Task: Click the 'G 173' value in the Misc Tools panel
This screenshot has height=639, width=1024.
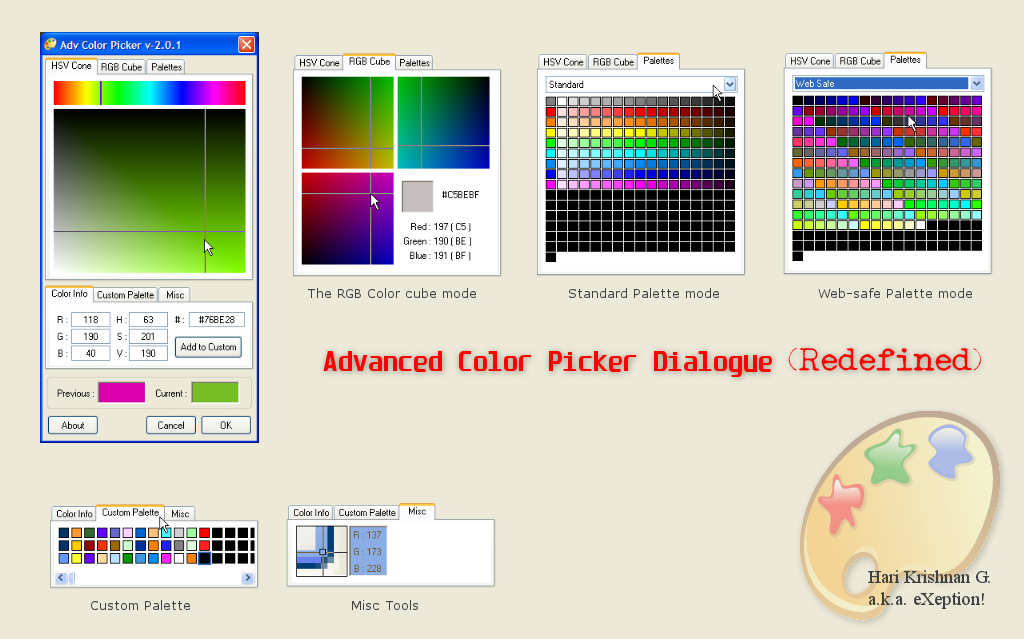Action: tap(368, 551)
